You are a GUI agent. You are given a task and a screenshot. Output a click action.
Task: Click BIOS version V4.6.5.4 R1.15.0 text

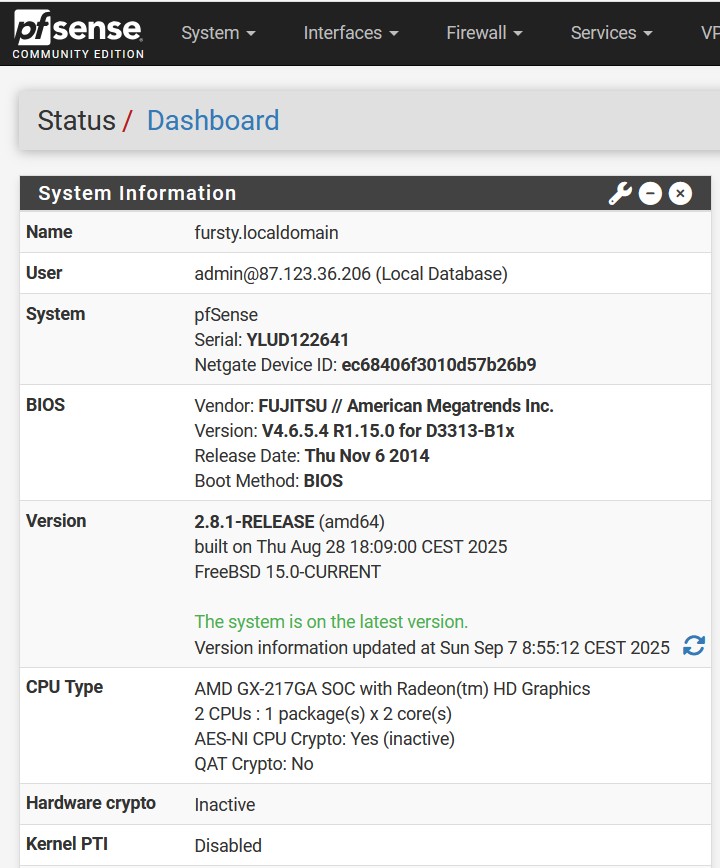pos(388,431)
